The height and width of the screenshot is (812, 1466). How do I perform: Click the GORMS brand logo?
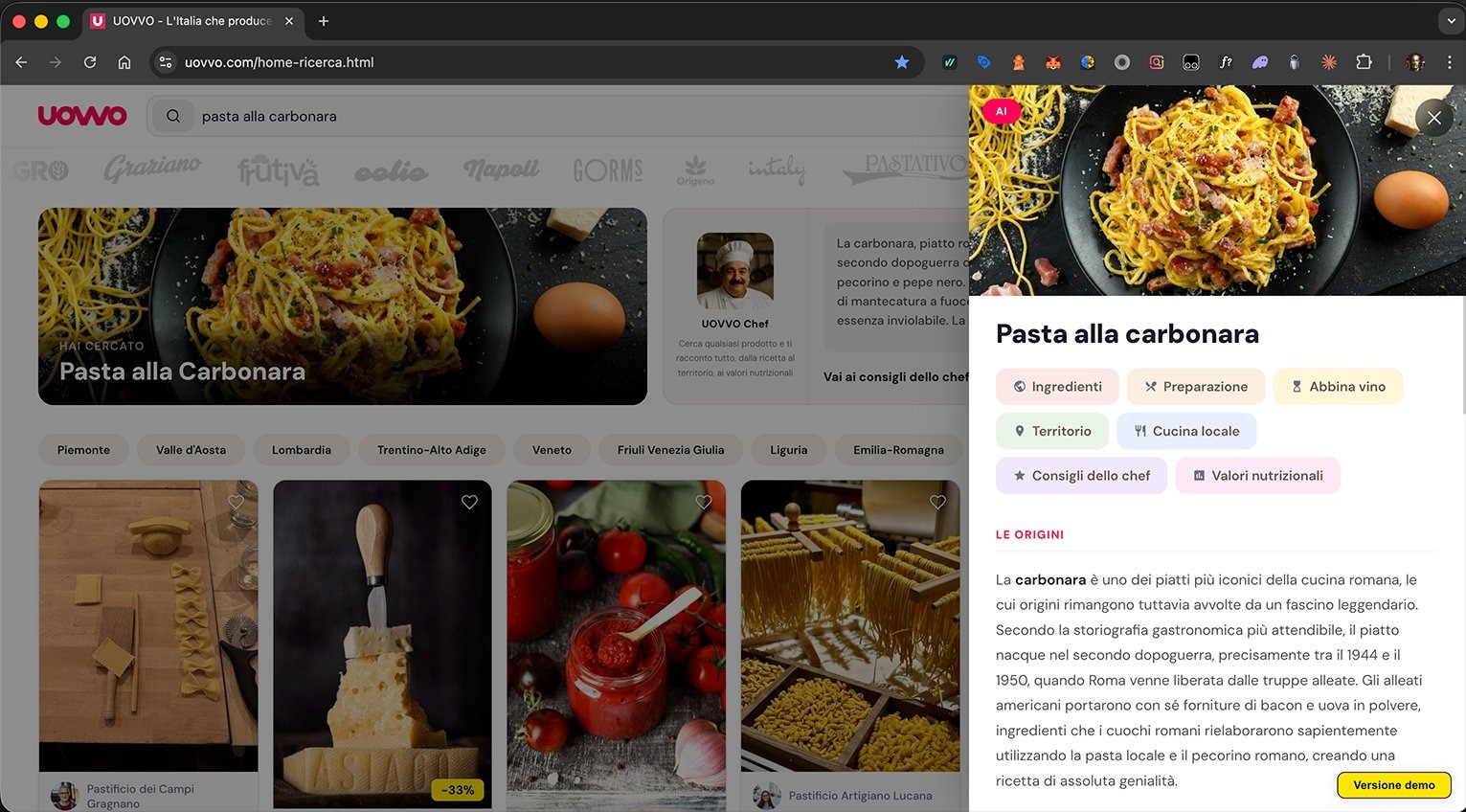[x=608, y=170]
